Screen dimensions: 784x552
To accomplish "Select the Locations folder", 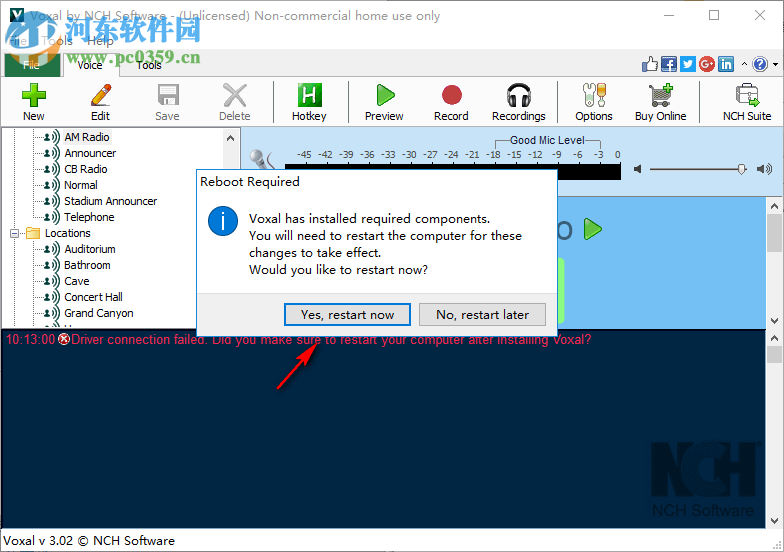I will point(68,233).
